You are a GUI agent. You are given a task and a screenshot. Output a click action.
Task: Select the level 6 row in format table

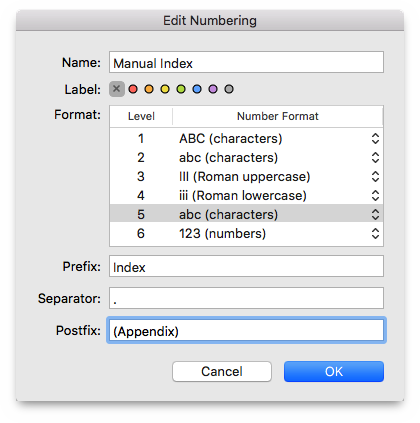[246, 233]
